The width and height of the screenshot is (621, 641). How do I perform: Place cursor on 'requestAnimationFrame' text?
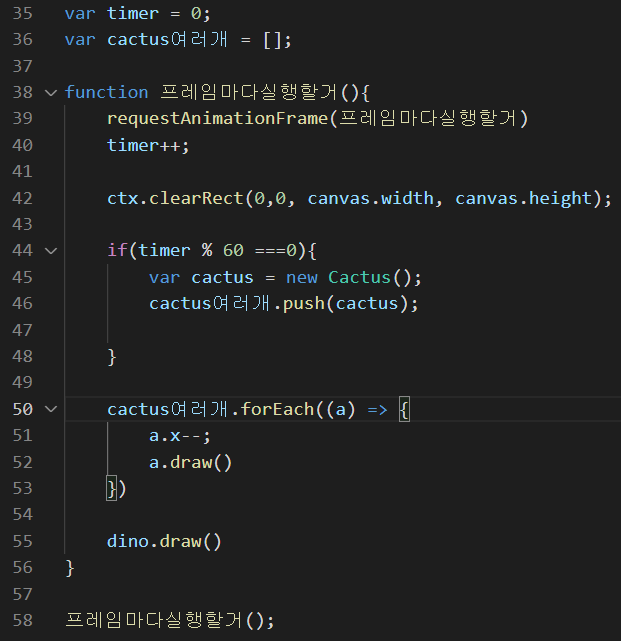click(x=217, y=119)
